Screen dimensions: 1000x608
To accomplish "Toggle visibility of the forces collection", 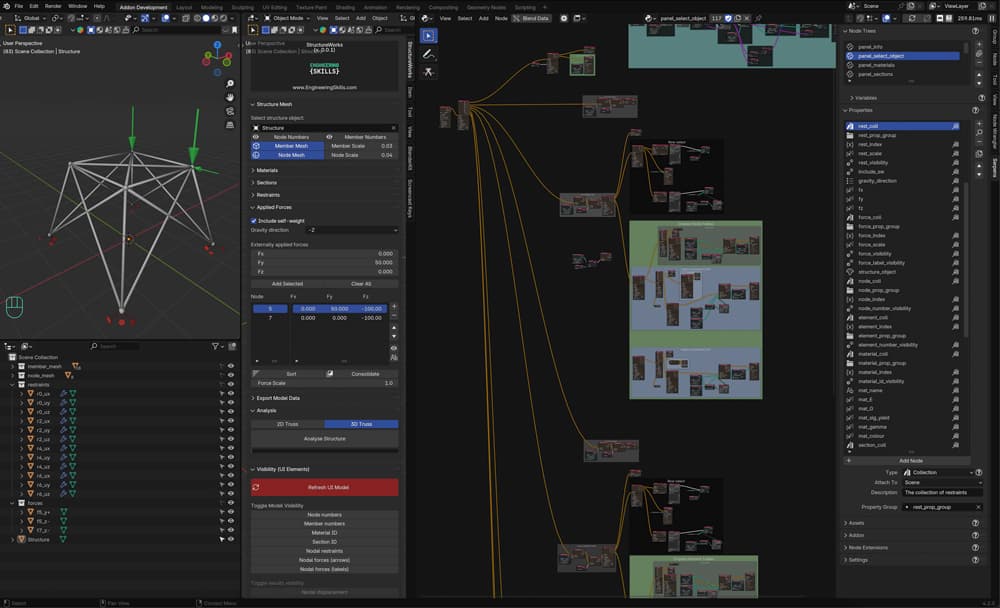I will tap(230, 502).
